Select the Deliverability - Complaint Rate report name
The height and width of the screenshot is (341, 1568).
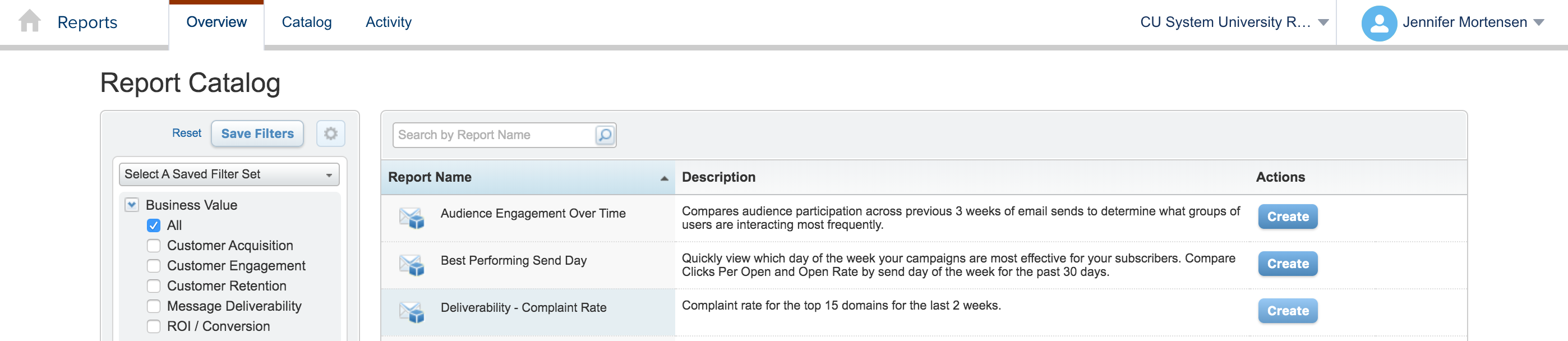point(523,307)
